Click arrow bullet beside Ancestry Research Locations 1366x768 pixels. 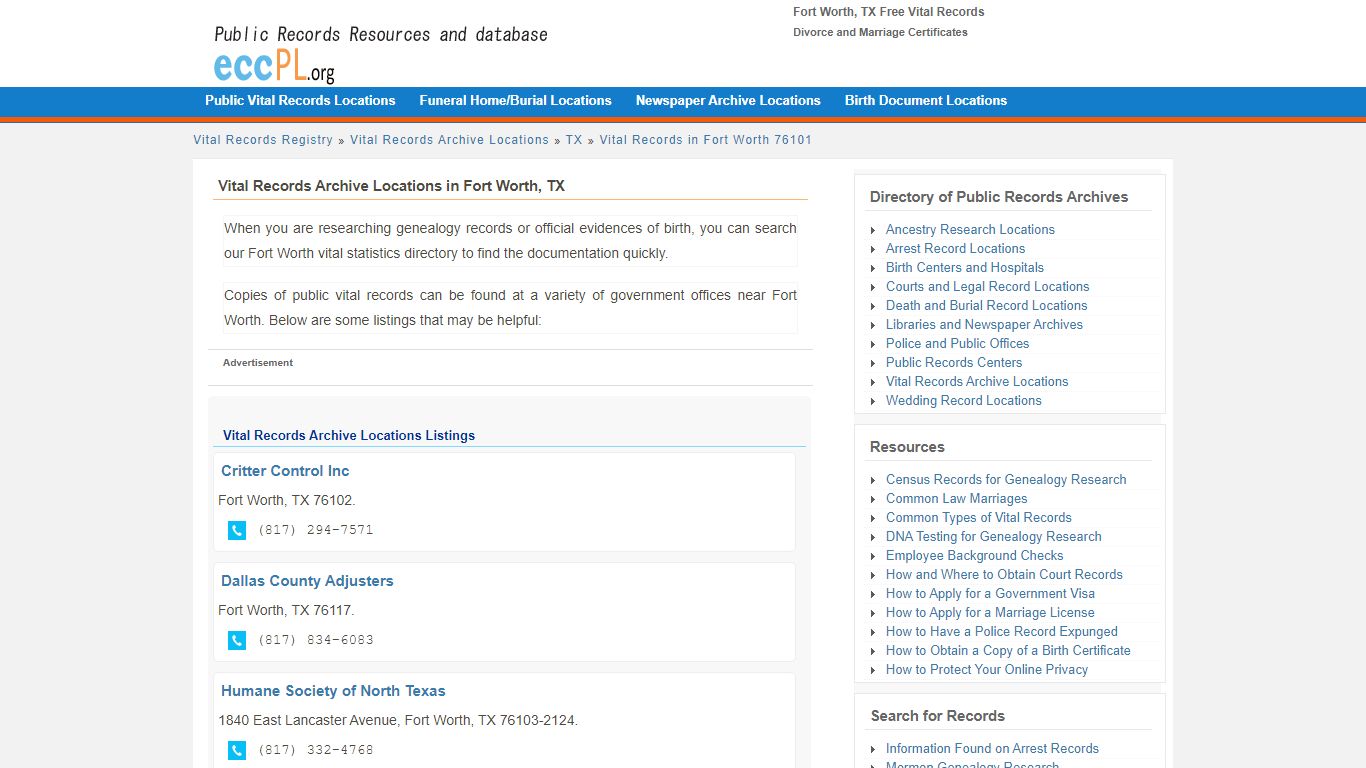(873, 230)
